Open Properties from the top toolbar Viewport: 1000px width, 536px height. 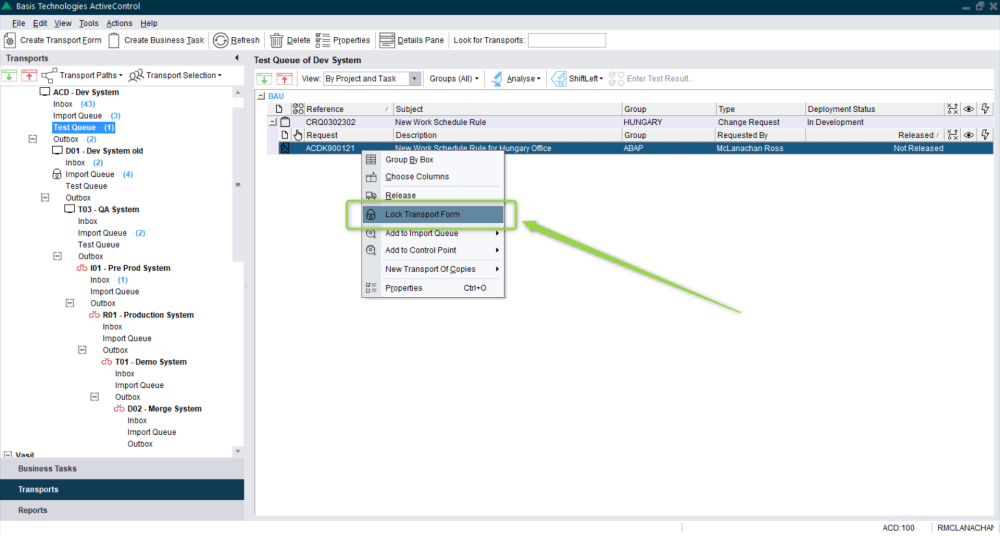343,40
